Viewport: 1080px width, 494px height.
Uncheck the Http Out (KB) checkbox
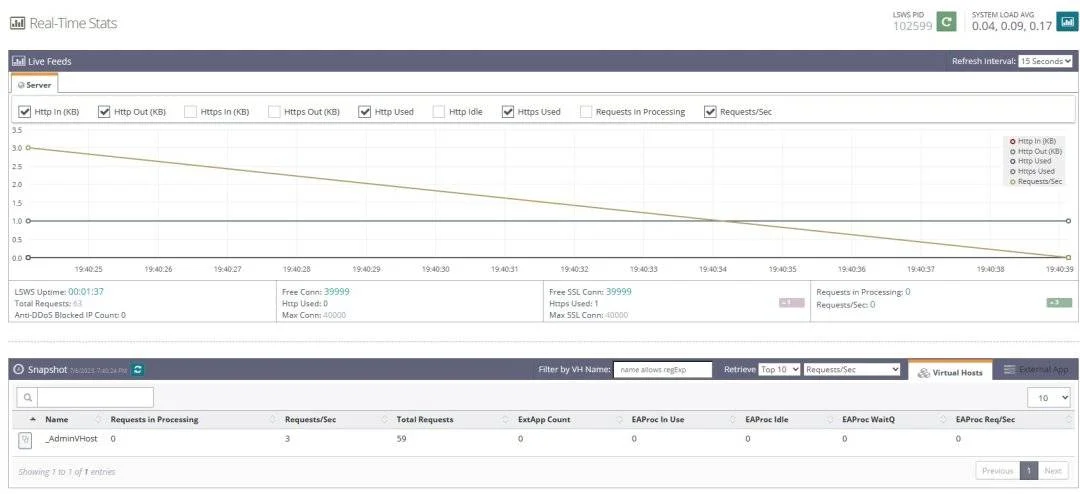[104, 112]
